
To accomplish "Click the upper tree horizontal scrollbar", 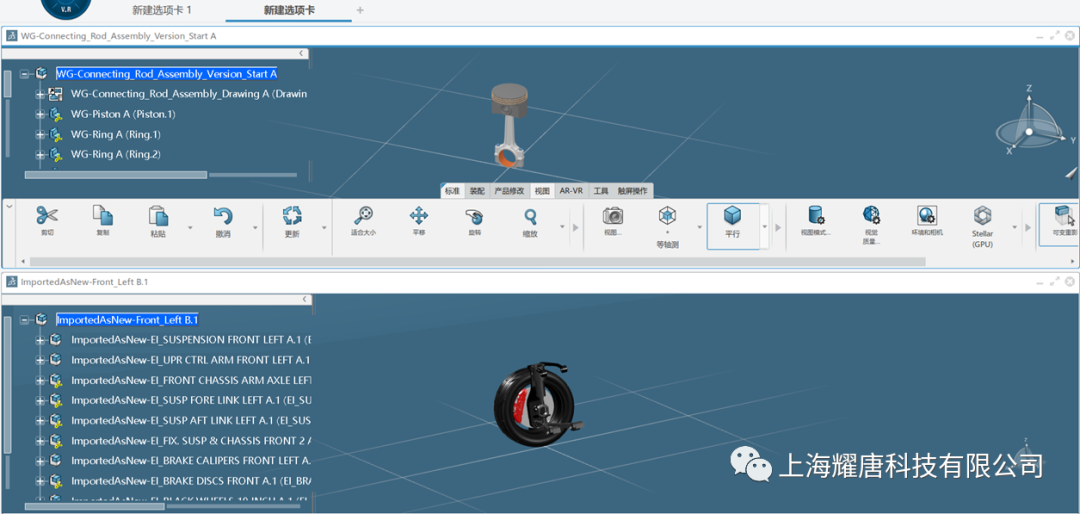I will pos(116,175).
